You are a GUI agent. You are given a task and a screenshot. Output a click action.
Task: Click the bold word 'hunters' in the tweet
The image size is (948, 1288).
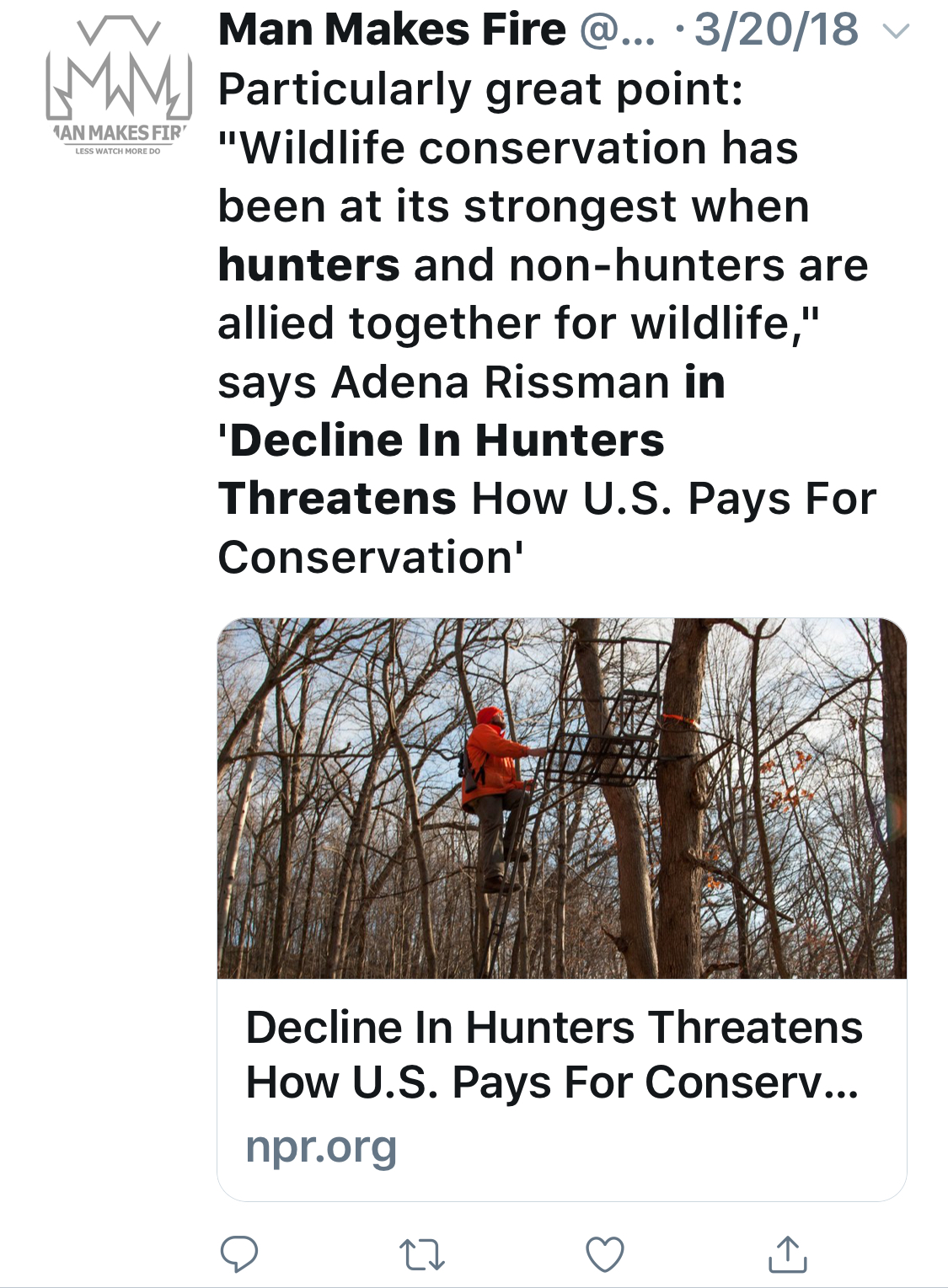click(x=308, y=265)
